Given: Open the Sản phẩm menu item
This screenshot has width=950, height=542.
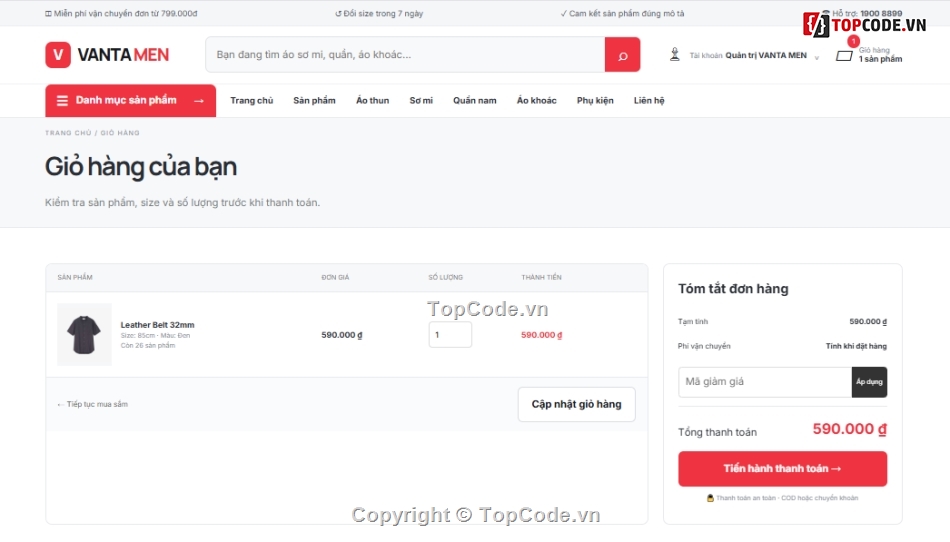Looking at the screenshot, I should pyautogui.click(x=314, y=101).
